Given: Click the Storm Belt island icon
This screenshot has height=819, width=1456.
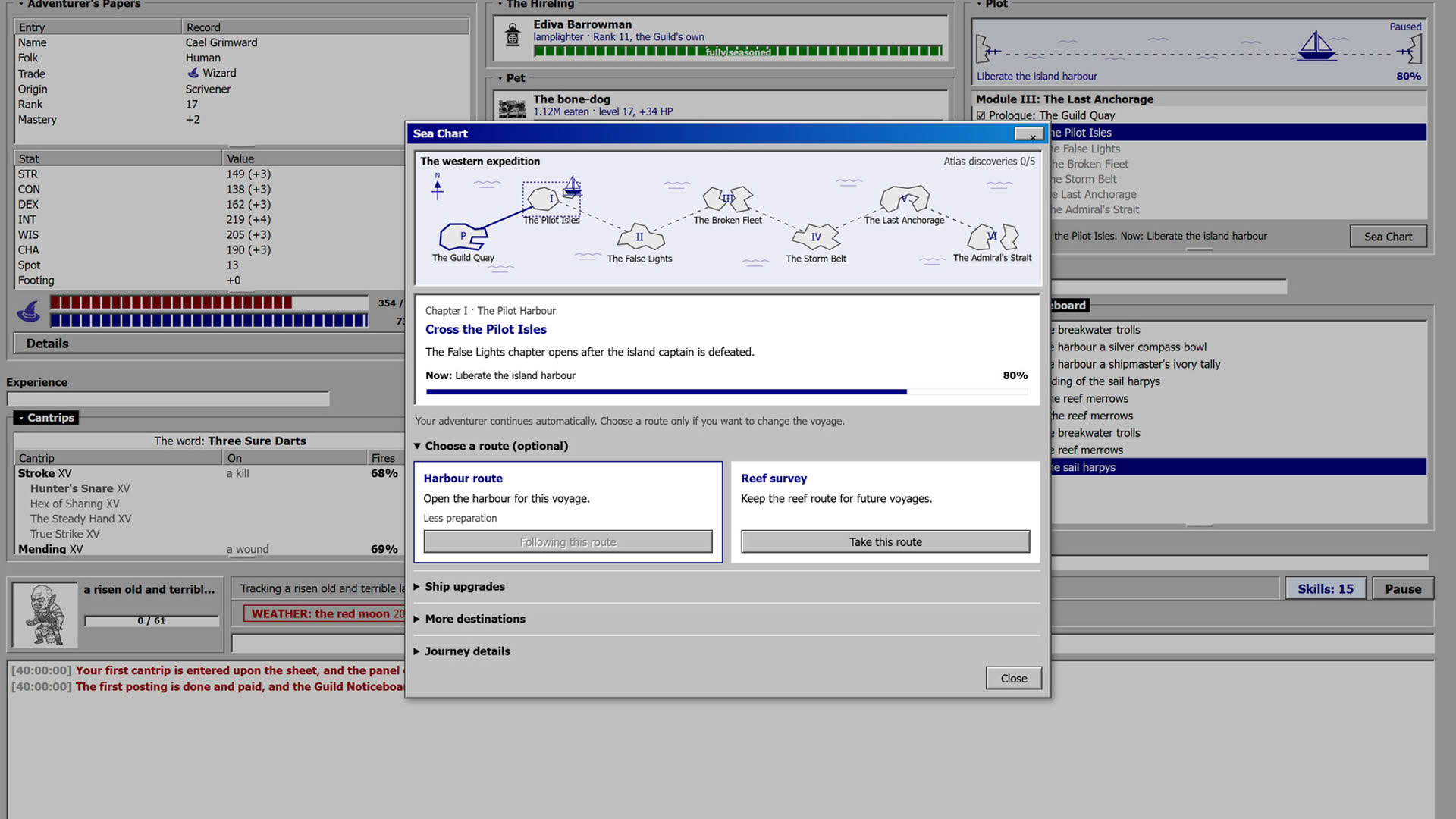Looking at the screenshot, I should pyautogui.click(x=816, y=237).
